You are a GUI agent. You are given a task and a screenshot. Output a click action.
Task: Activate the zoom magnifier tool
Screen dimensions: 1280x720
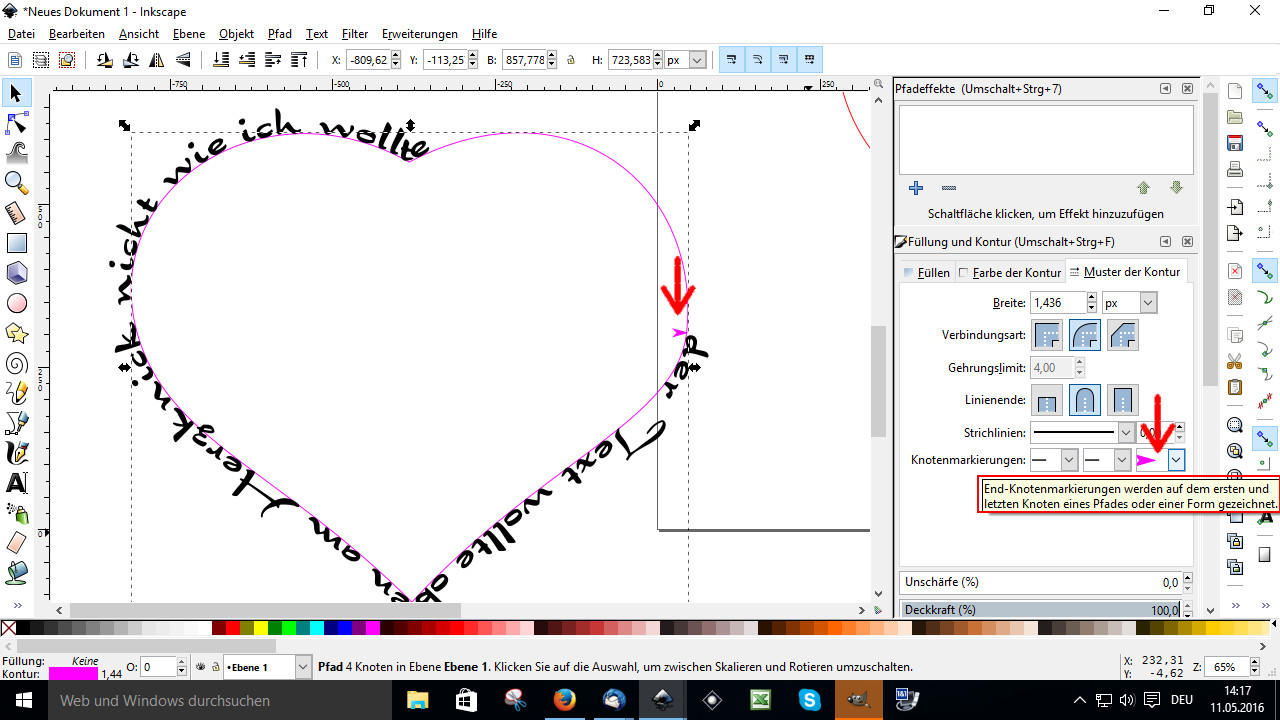(x=17, y=182)
